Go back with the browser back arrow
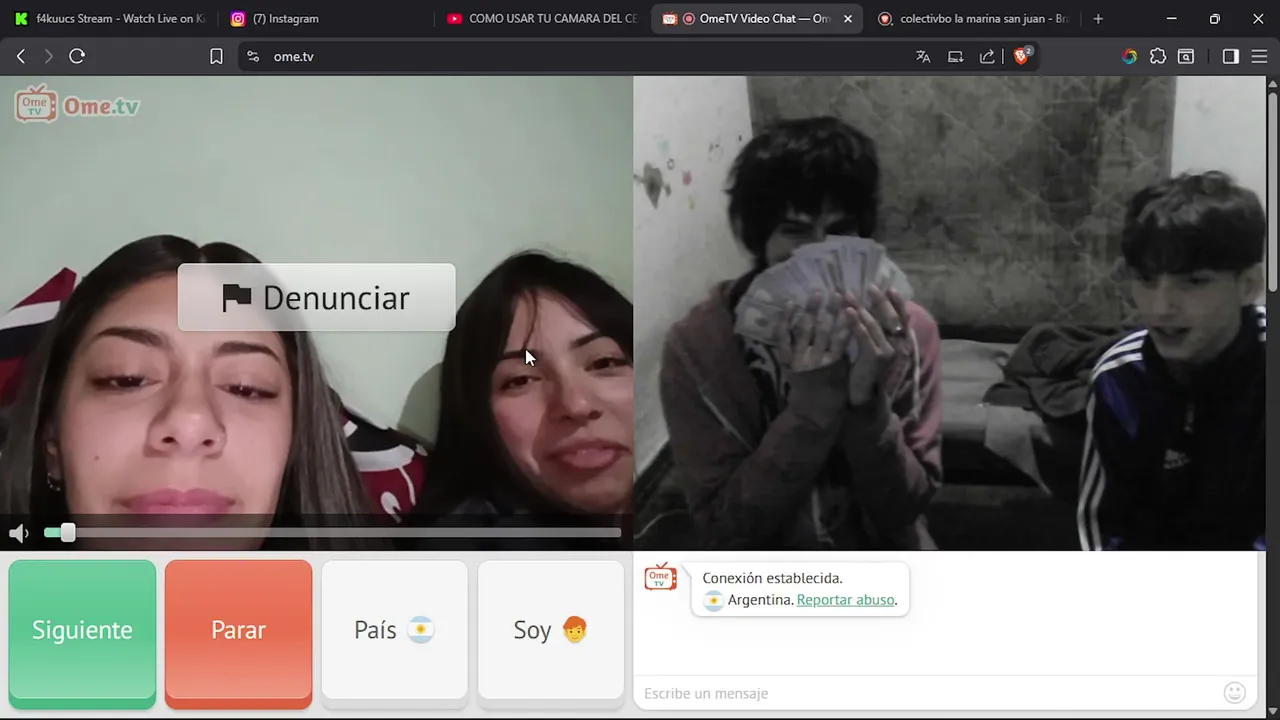 pos(20,57)
